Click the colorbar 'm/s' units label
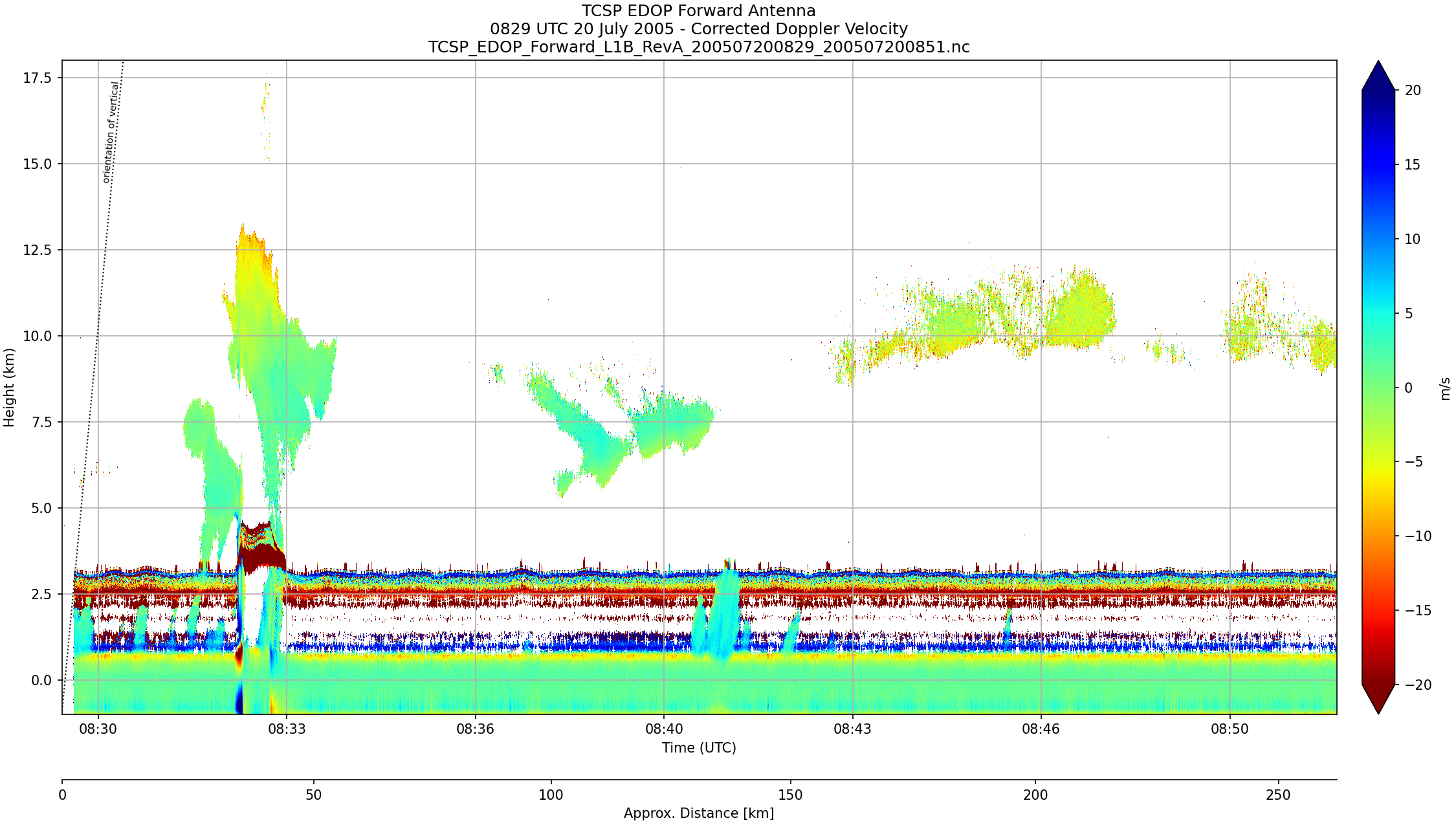 1446,388
